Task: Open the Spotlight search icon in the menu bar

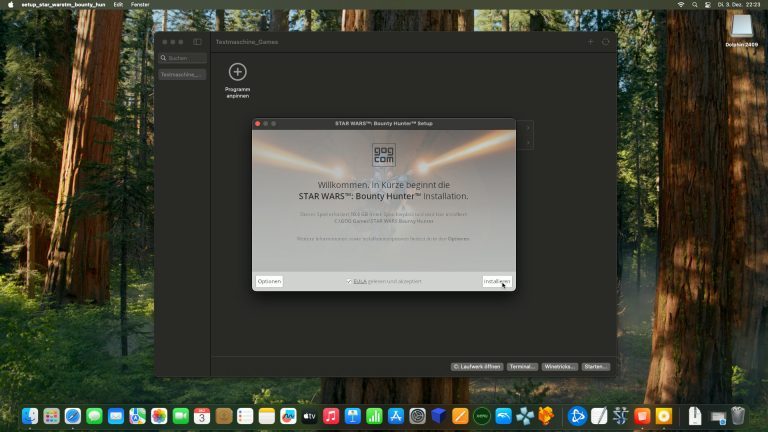Action: (695, 4)
